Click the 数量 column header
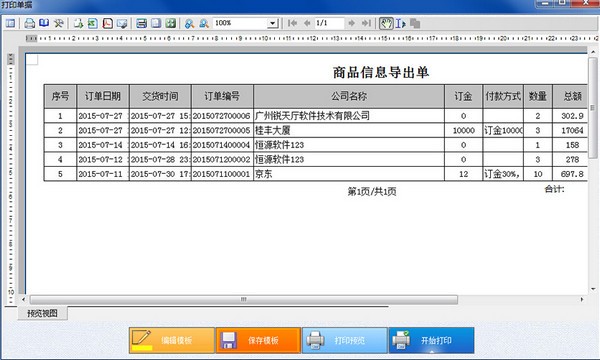 tap(538, 96)
